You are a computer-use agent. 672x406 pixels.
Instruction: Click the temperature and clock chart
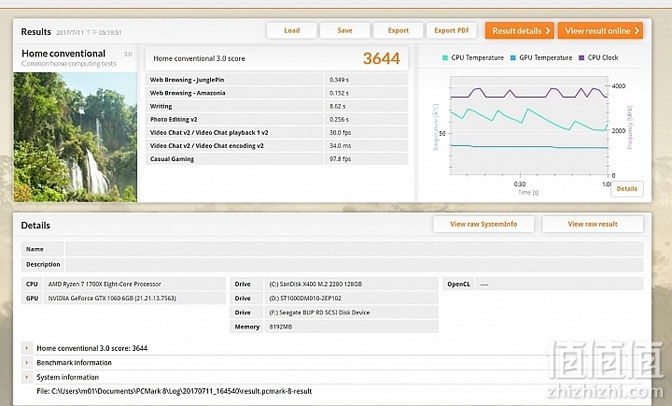529,126
